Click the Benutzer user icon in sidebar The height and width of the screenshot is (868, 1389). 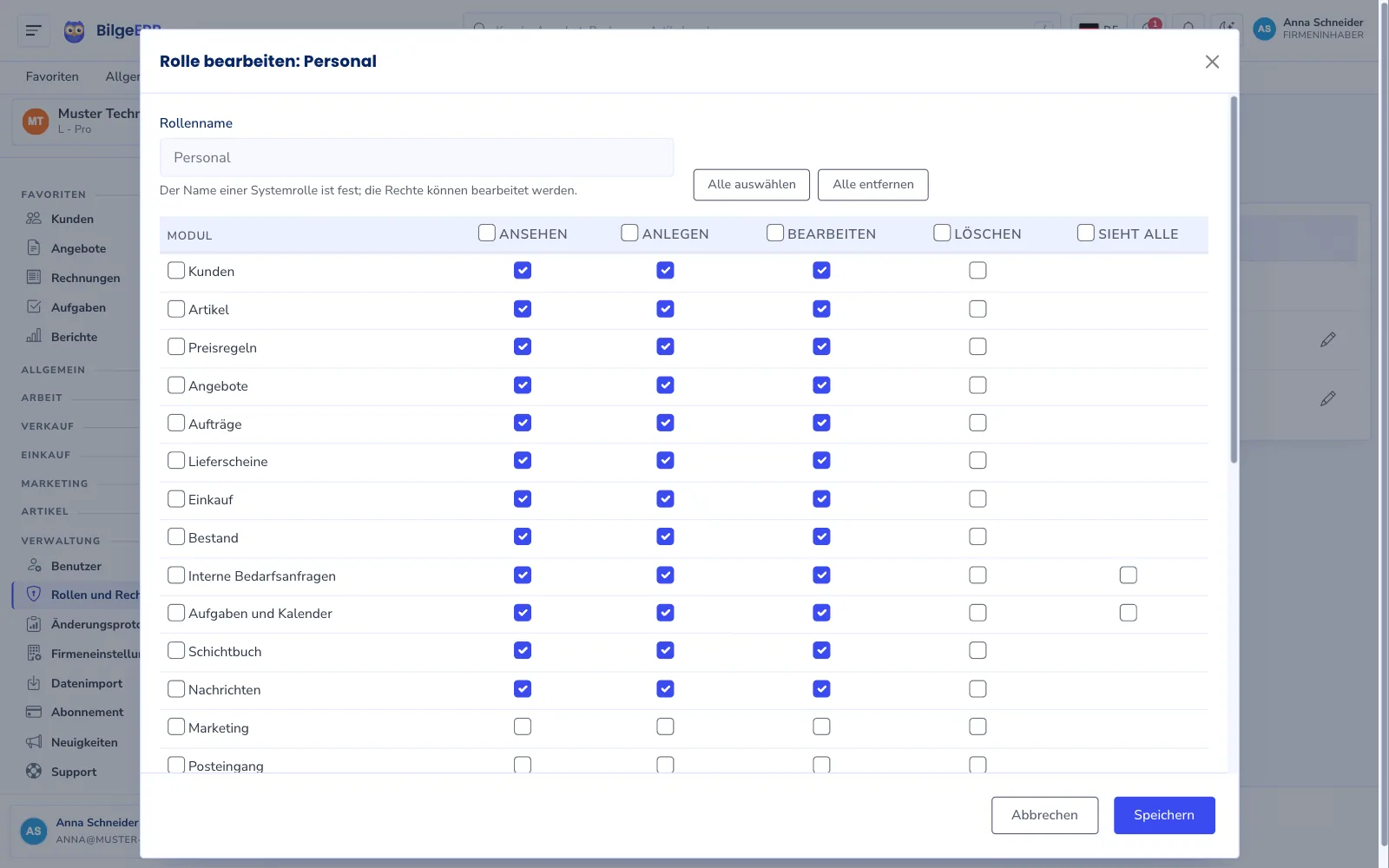click(x=34, y=566)
